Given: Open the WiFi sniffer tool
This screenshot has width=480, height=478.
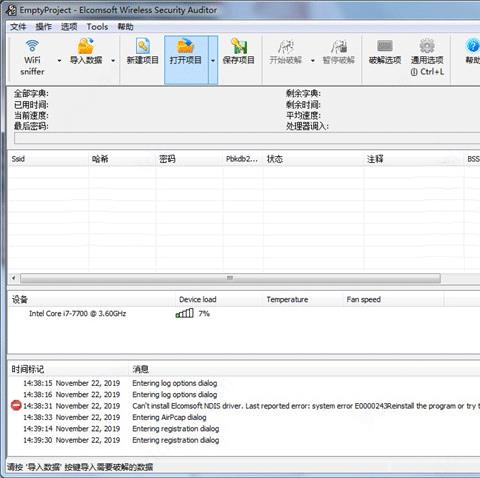Looking at the screenshot, I should (x=32, y=57).
